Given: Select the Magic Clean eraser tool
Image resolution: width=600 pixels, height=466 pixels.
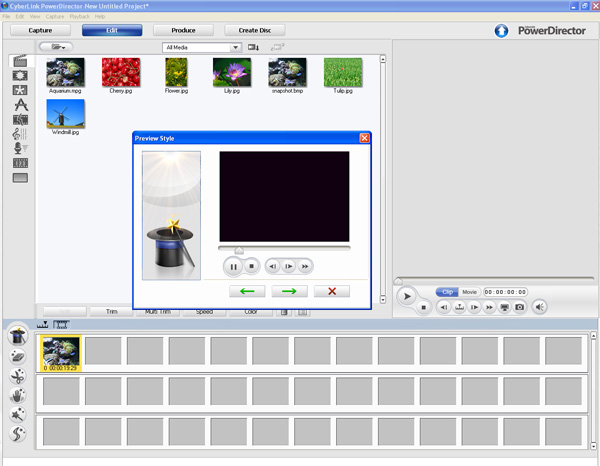Looking at the screenshot, I should (18, 357).
